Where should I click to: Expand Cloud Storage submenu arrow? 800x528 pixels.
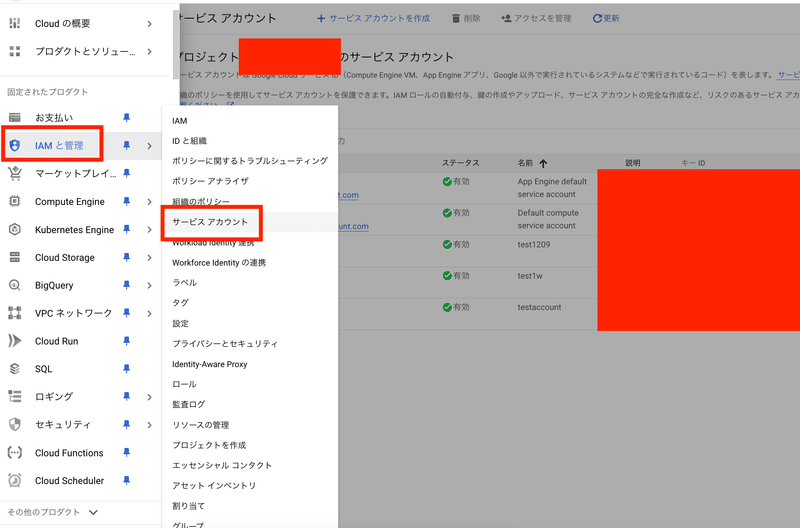point(149,258)
